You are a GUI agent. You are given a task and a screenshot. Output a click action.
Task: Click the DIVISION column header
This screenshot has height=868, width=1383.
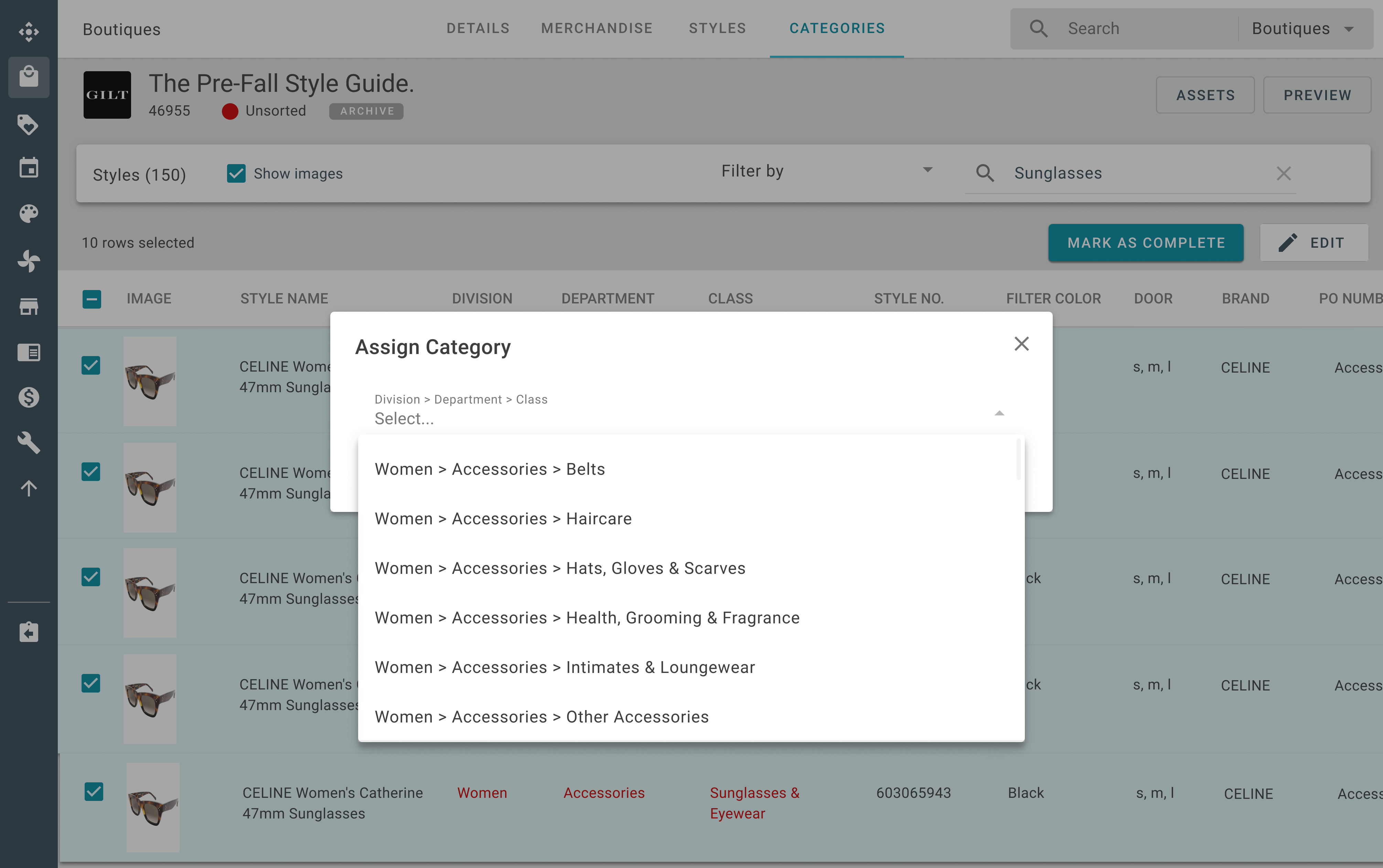pos(482,299)
